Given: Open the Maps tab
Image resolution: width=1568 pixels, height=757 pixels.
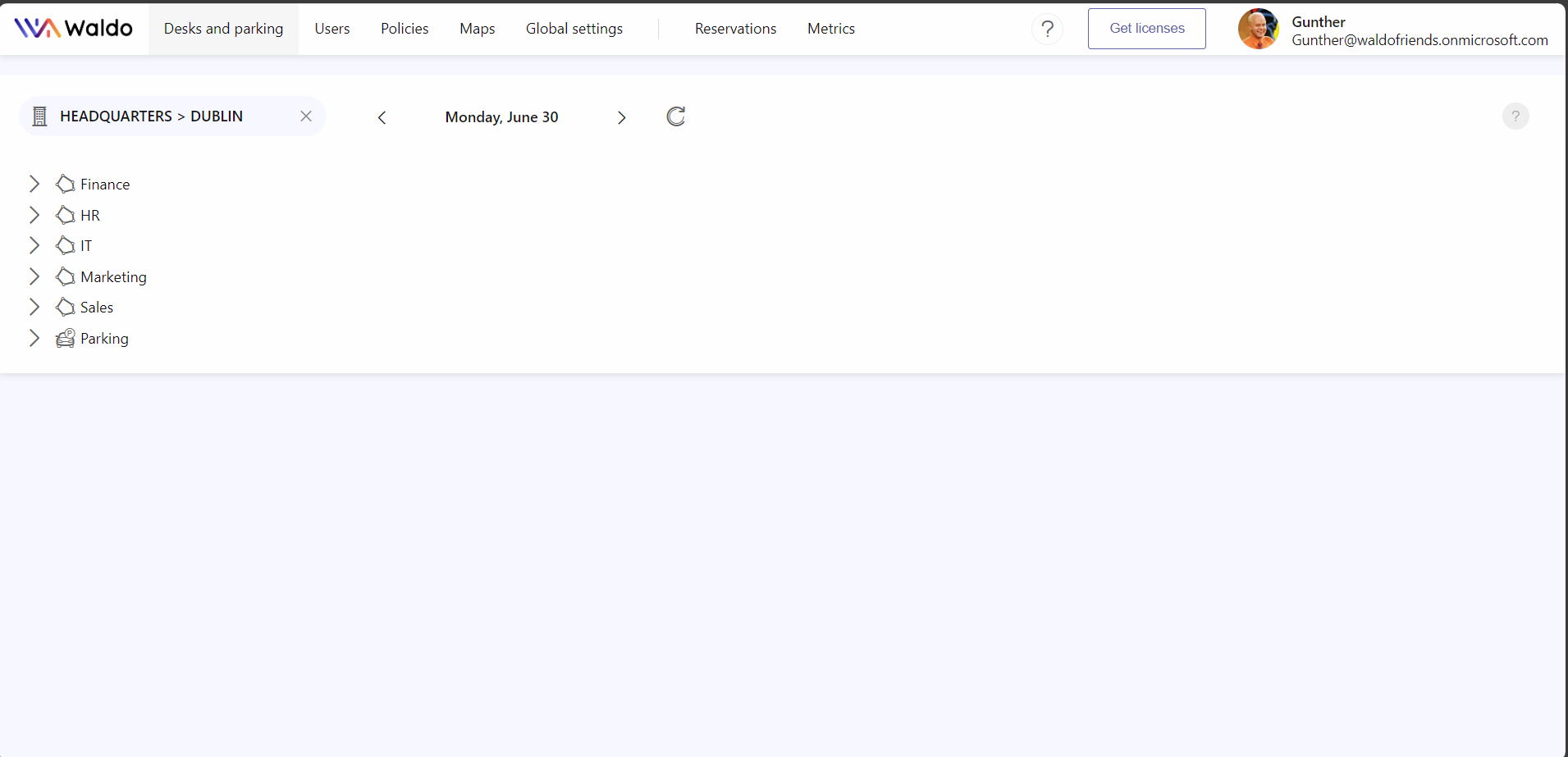Looking at the screenshot, I should point(477,28).
